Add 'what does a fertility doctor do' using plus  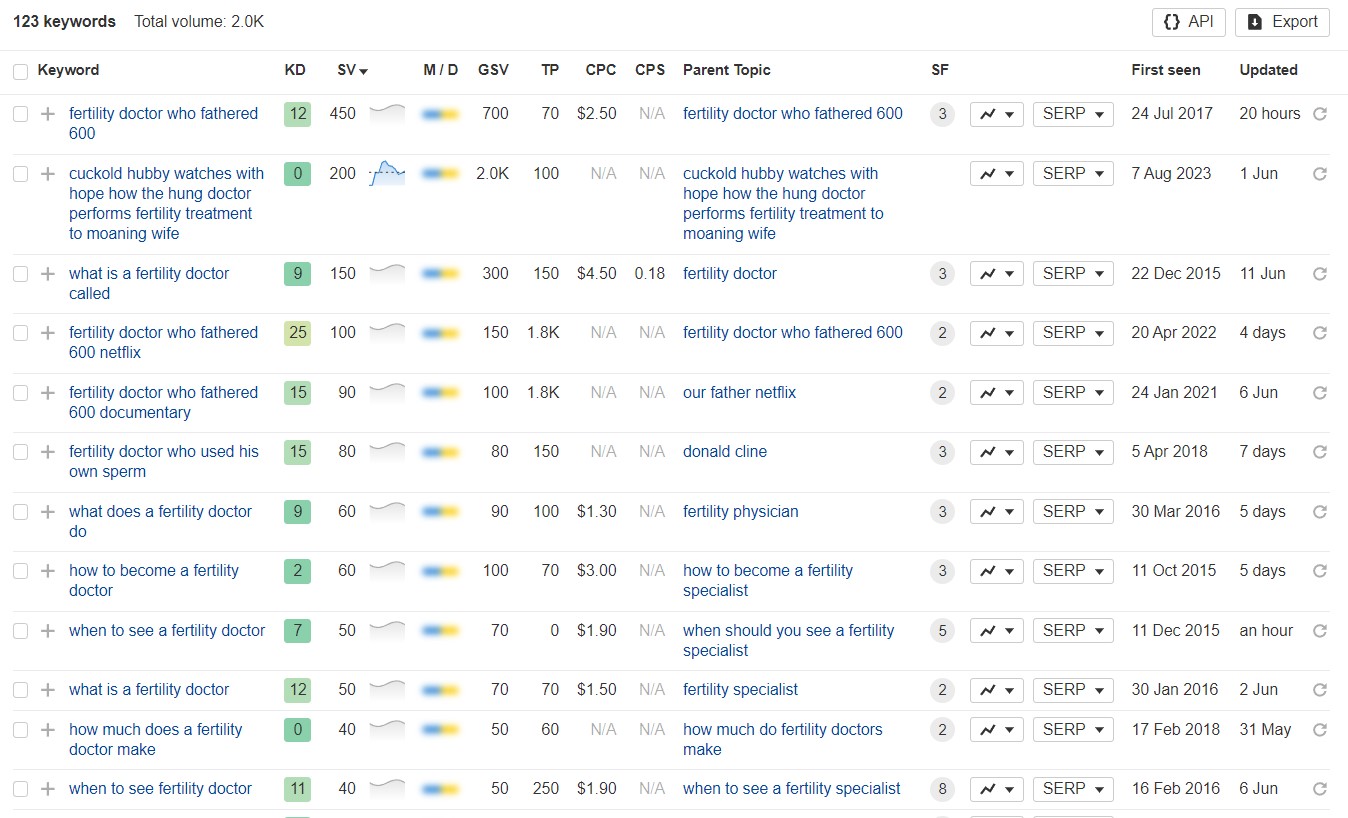pyautogui.click(x=47, y=512)
